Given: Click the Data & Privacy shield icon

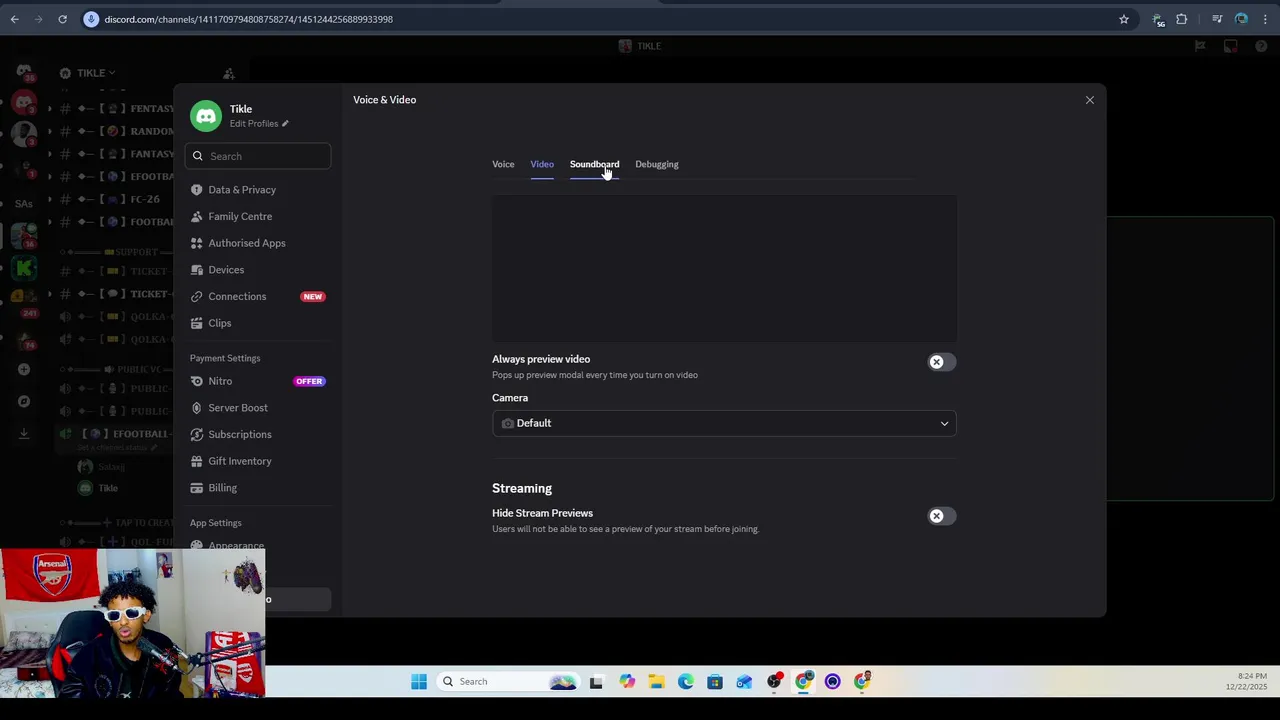Looking at the screenshot, I should tap(197, 190).
